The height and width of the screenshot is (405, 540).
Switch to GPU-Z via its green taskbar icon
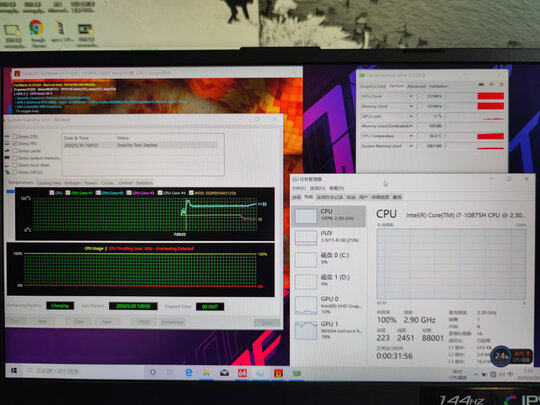click(x=297, y=373)
